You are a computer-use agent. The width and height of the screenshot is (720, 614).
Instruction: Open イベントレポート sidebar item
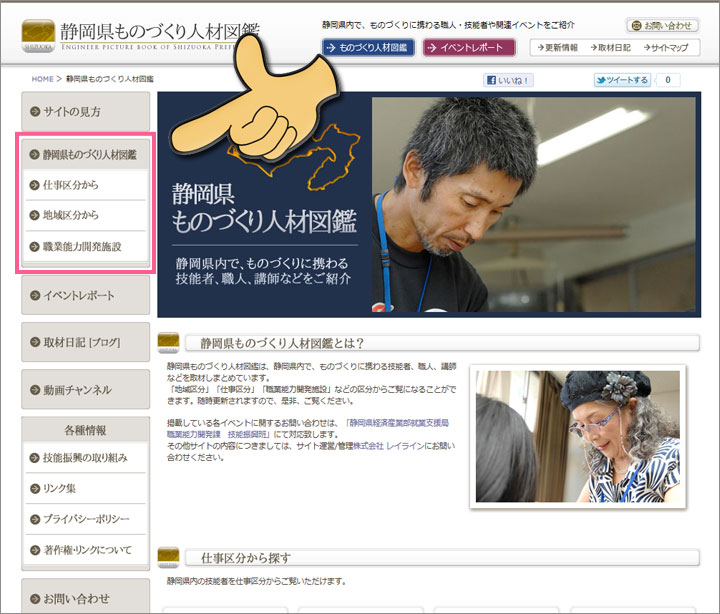coord(85,295)
